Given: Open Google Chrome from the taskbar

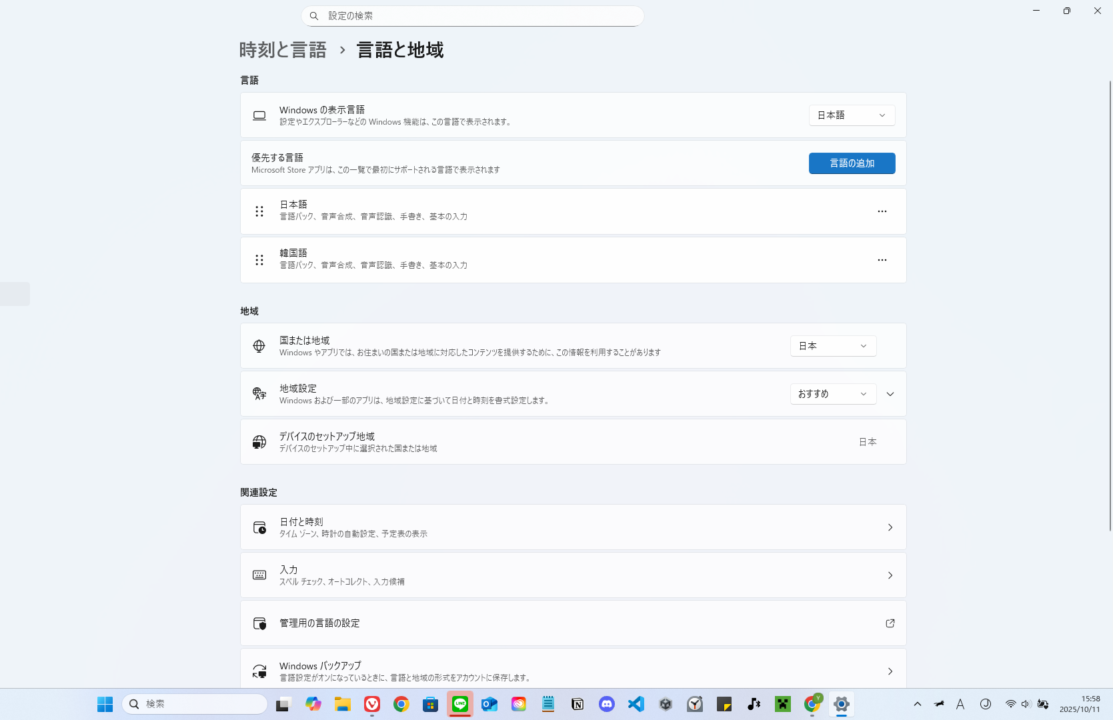Looking at the screenshot, I should tap(400, 703).
